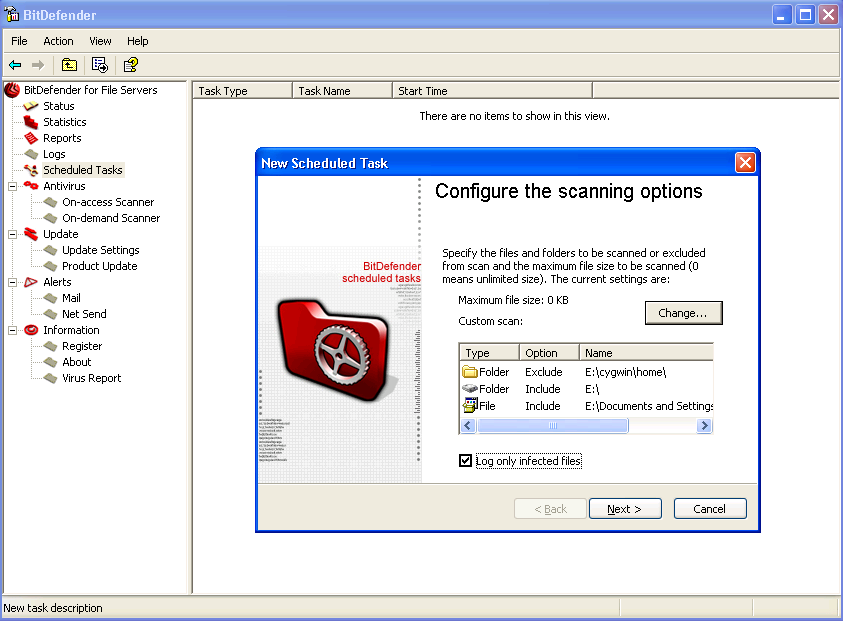
Task: Click the drive icon in the E:\ row
Action: coord(470,388)
